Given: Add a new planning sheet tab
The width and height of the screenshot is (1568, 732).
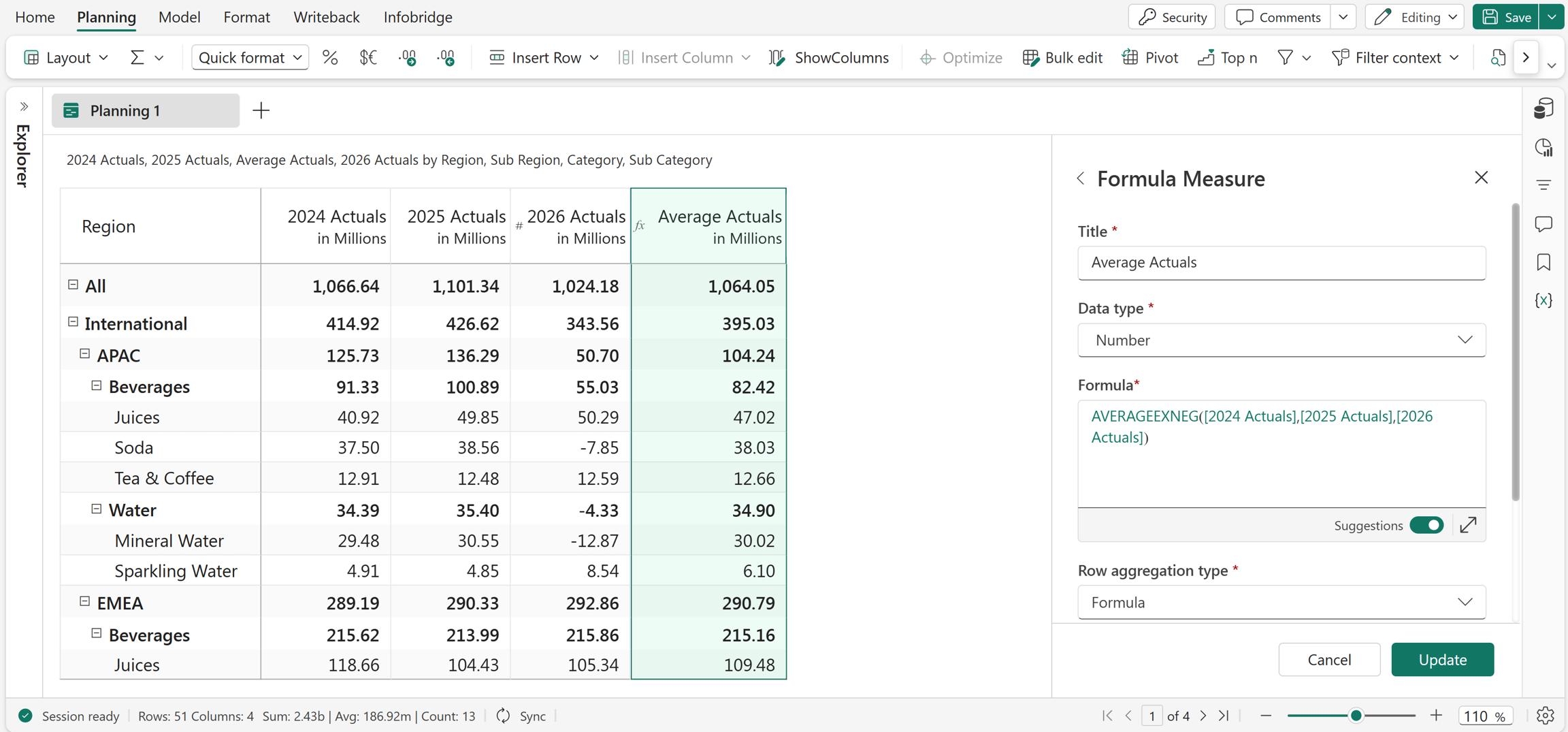Looking at the screenshot, I should pyautogui.click(x=261, y=110).
